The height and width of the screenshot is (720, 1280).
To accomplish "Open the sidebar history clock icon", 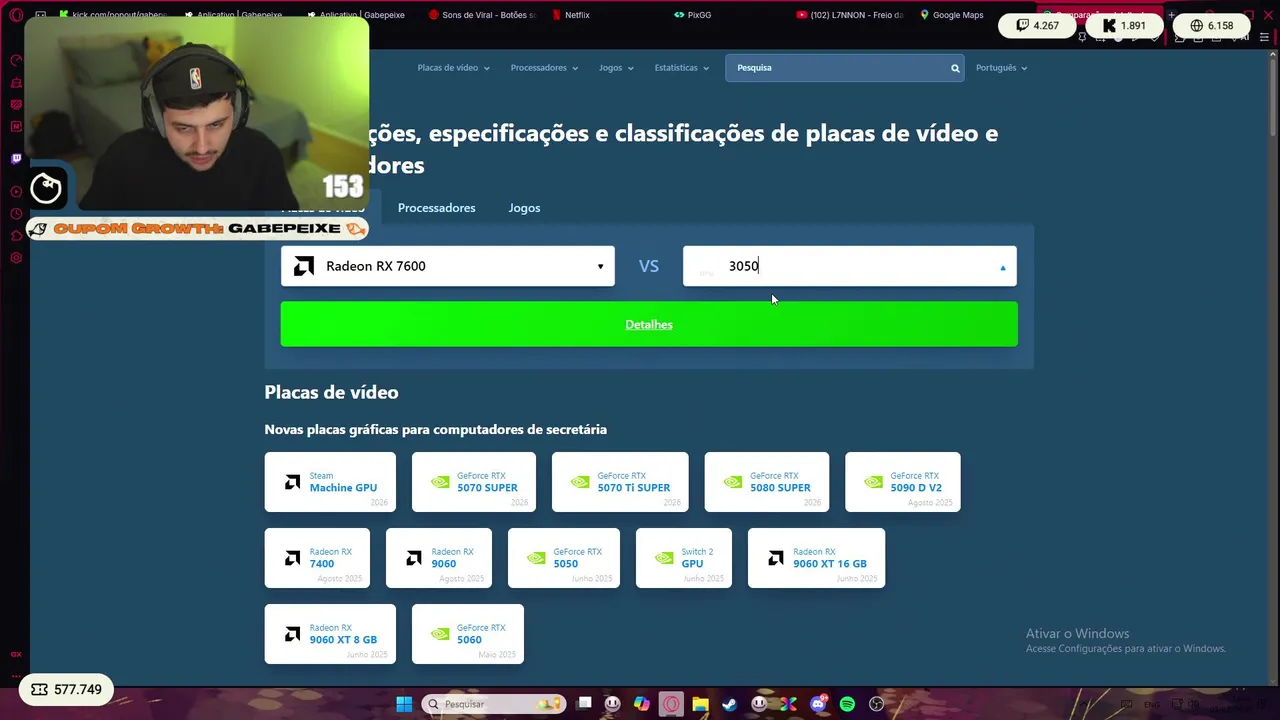I will tap(16, 214).
